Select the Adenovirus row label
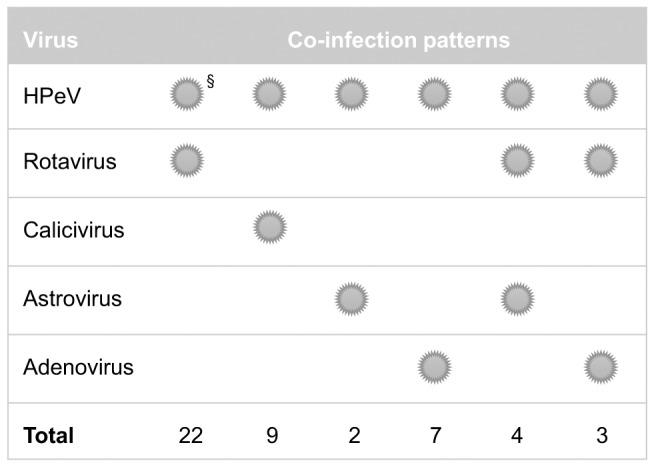Screen dimensions: 654x467 pos(77,367)
